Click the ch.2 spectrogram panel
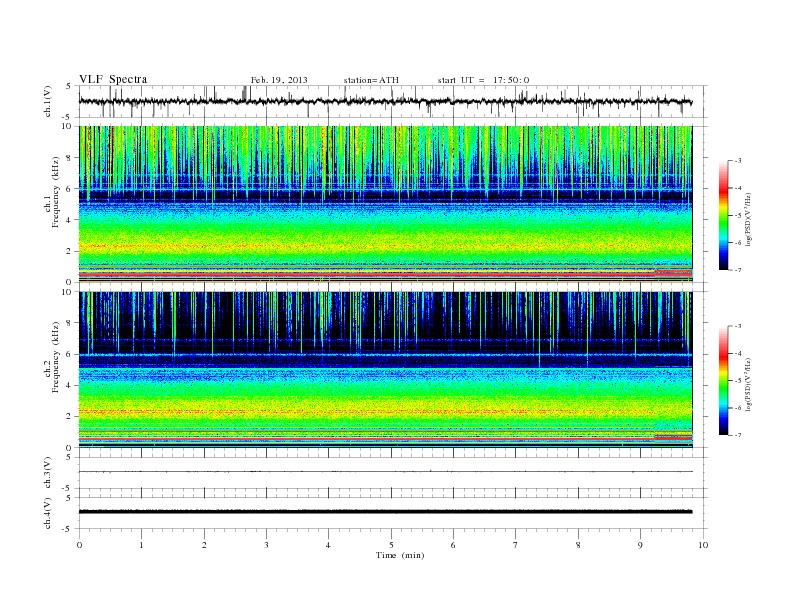Image resolution: width=792 pixels, height=612 pixels. pyautogui.click(x=385, y=370)
